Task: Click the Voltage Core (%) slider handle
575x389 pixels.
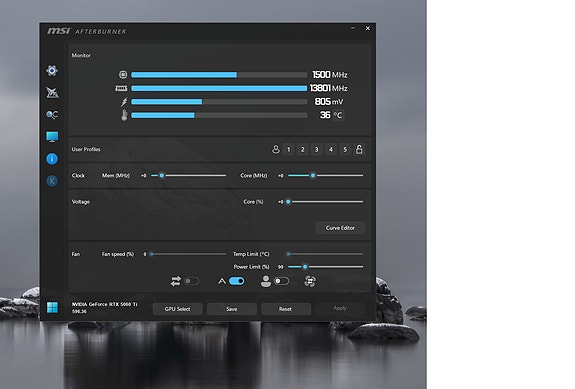Action: point(288,201)
